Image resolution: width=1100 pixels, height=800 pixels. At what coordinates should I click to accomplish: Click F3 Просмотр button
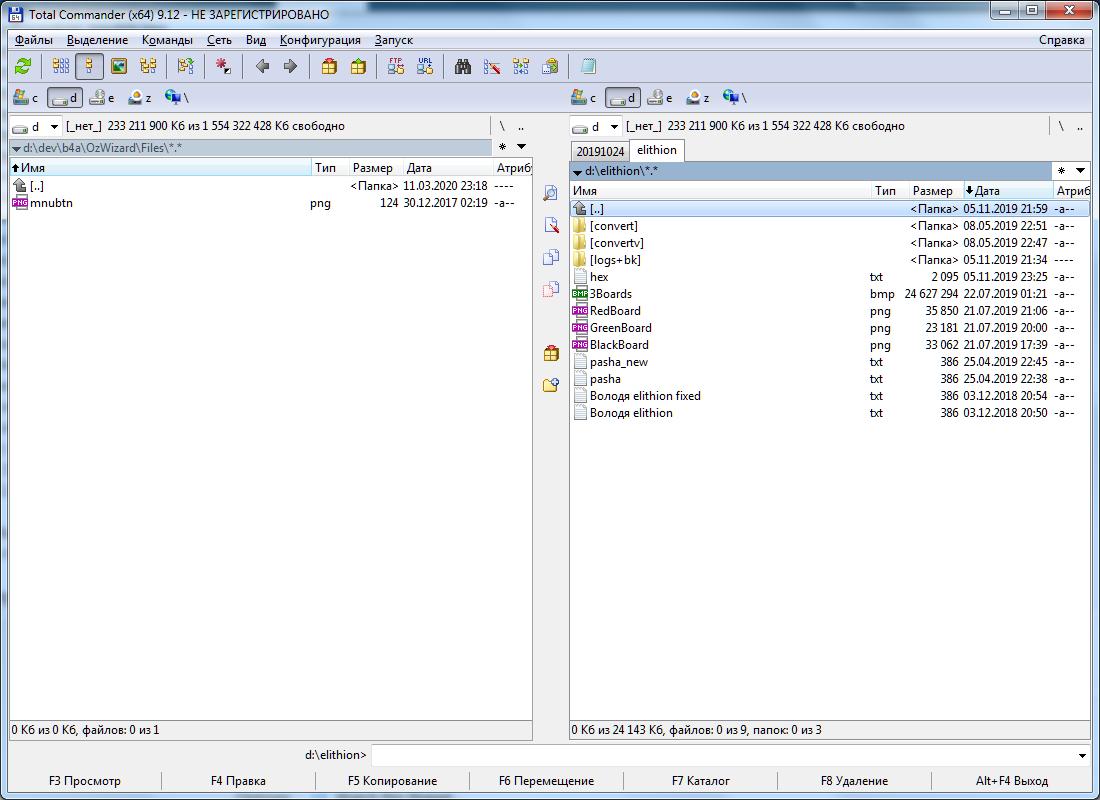click(x=85, y=780)
